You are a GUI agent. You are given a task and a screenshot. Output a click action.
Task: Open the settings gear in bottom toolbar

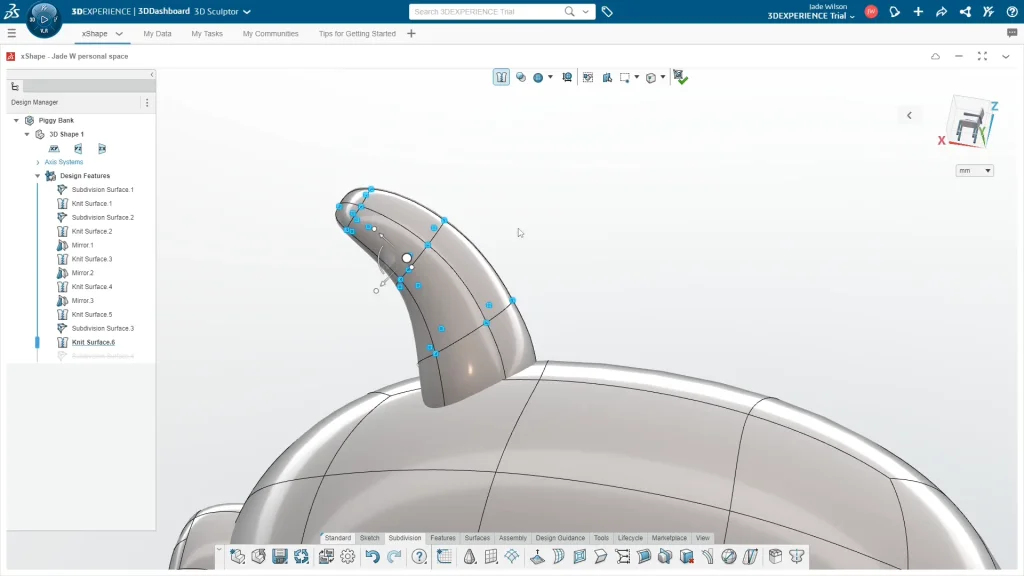348,557
